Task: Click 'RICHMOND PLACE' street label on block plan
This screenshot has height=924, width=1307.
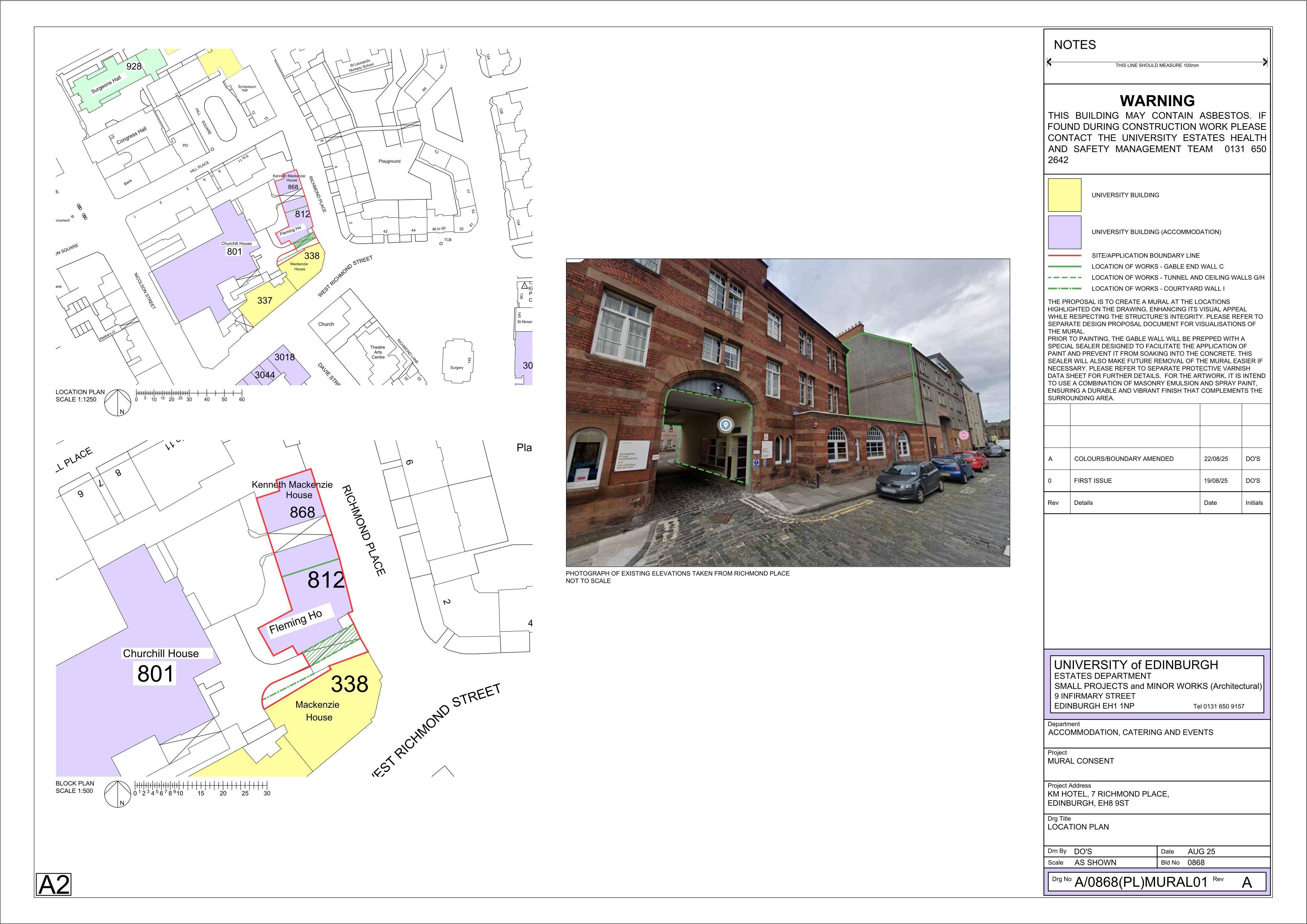Action: tap(364, 530)
